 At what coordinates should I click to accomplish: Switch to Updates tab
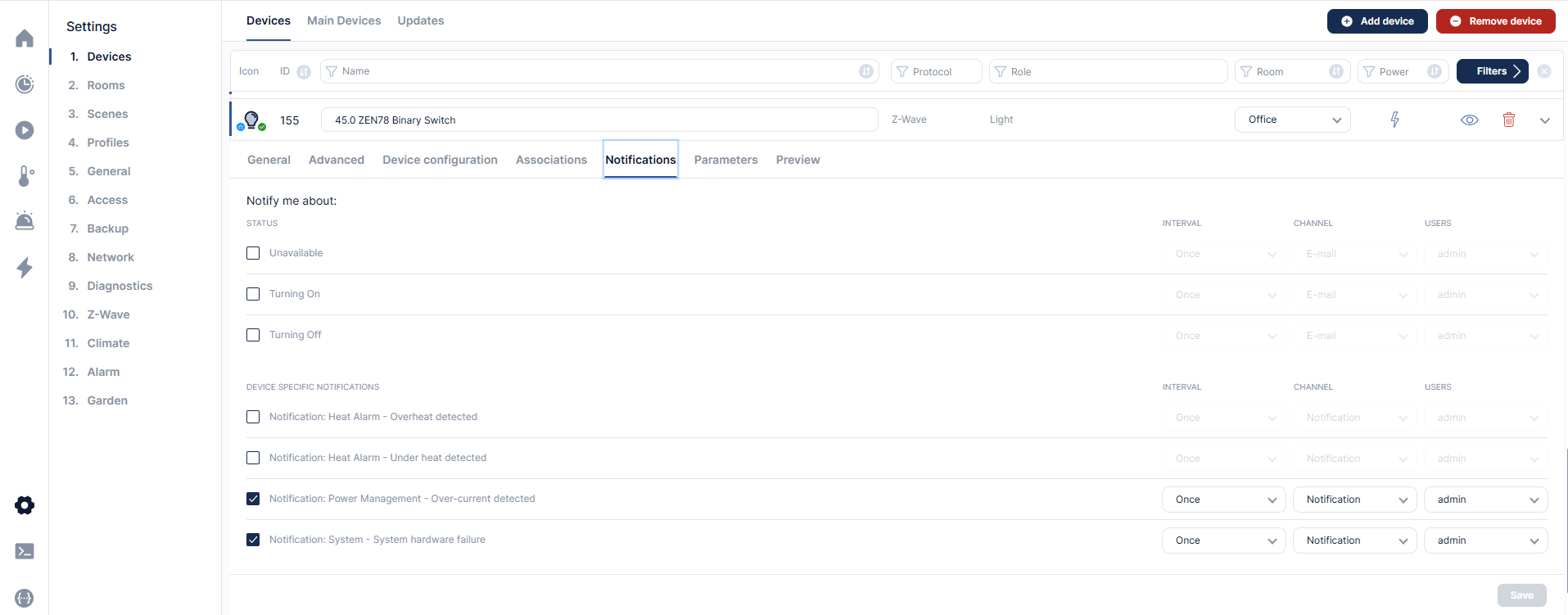421,20
